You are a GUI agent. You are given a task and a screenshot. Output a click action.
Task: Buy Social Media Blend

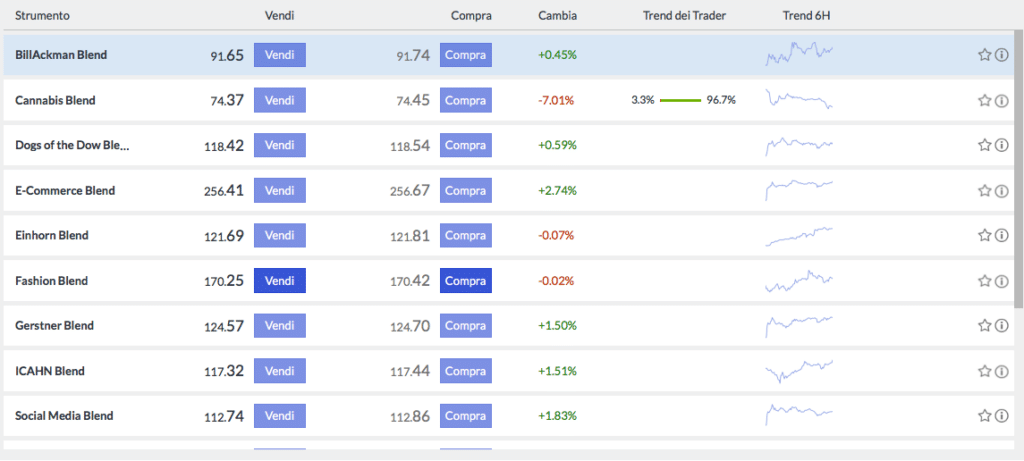pyautogui.click(x=466, y=415)
